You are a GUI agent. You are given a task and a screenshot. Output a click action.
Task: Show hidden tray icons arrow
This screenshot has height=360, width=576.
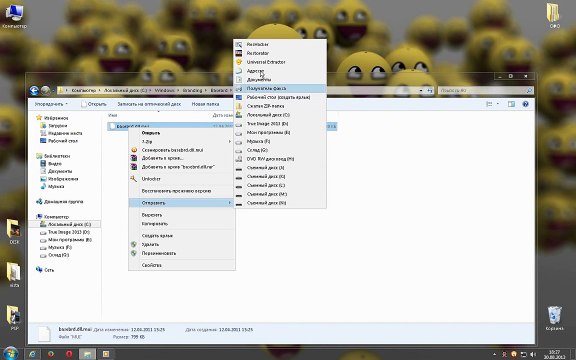[495, 354]
